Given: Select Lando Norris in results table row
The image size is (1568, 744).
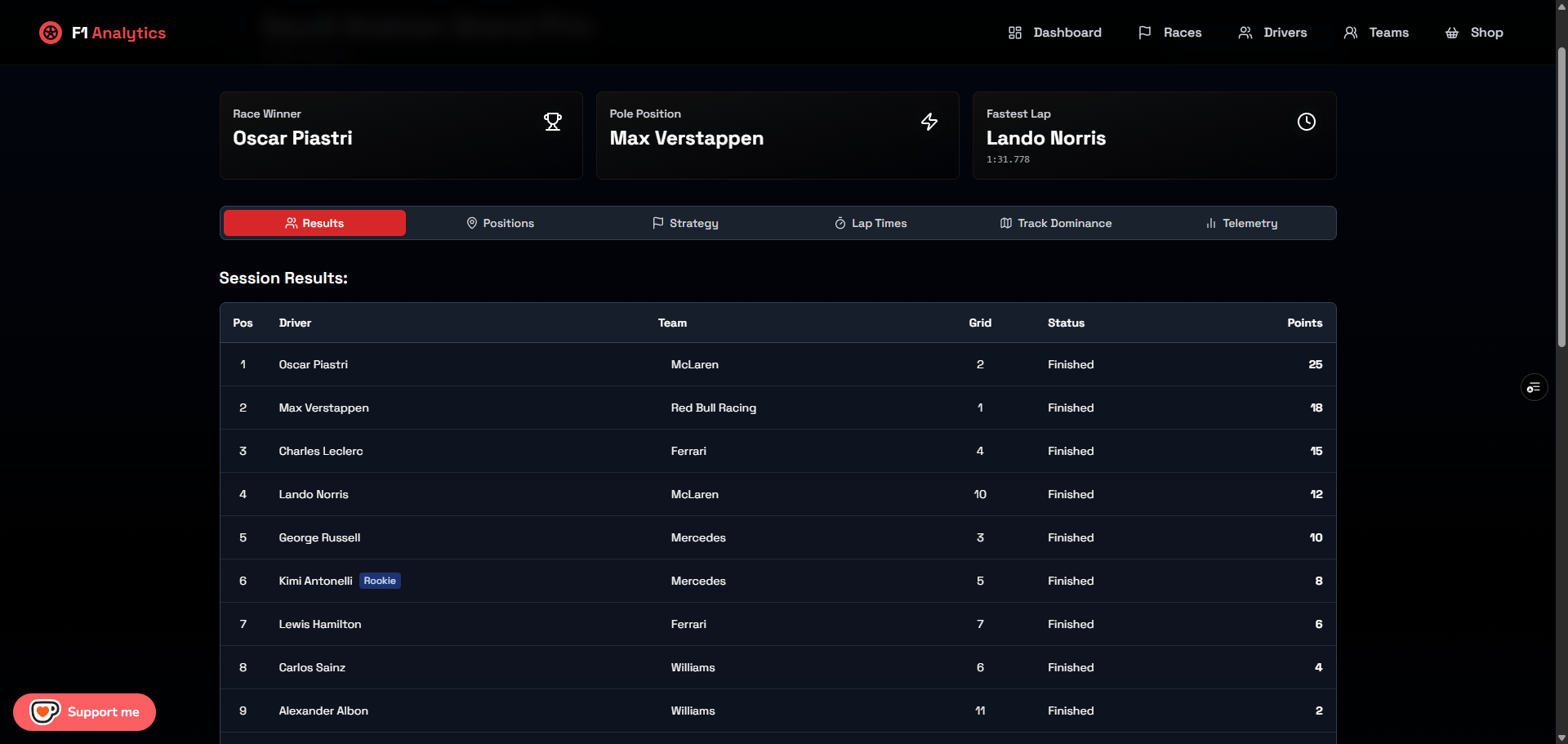Looking at the screenshot, I should [314, 494].
